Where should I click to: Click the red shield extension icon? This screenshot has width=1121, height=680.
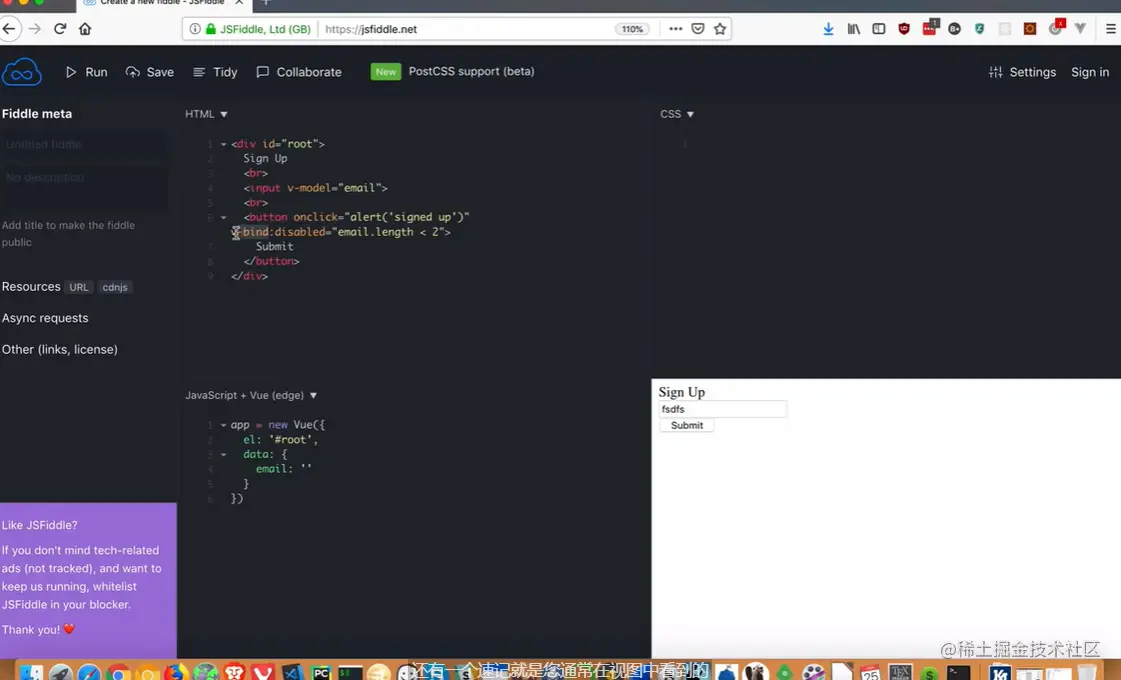904,29
